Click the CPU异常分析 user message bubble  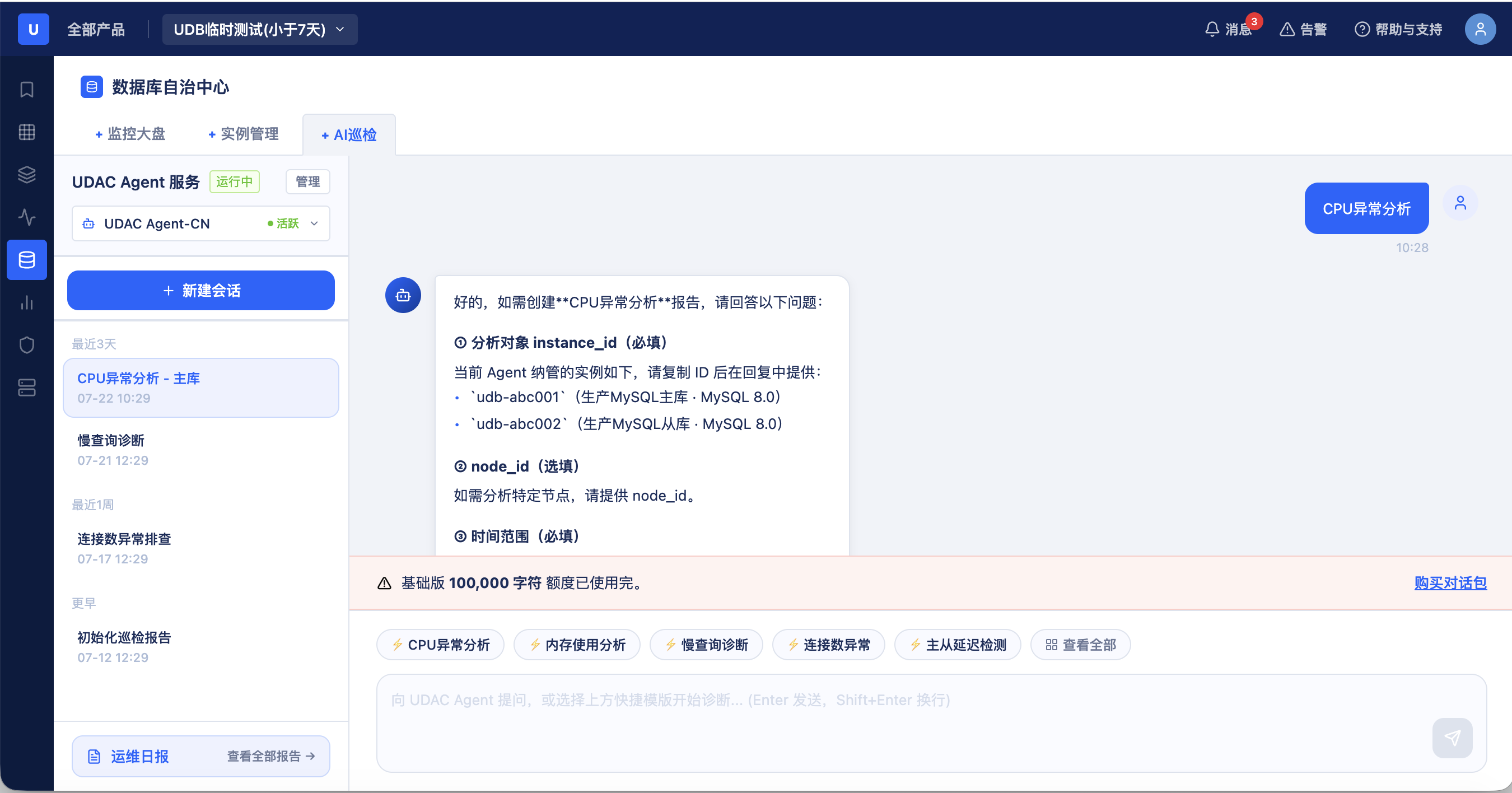1367,208
